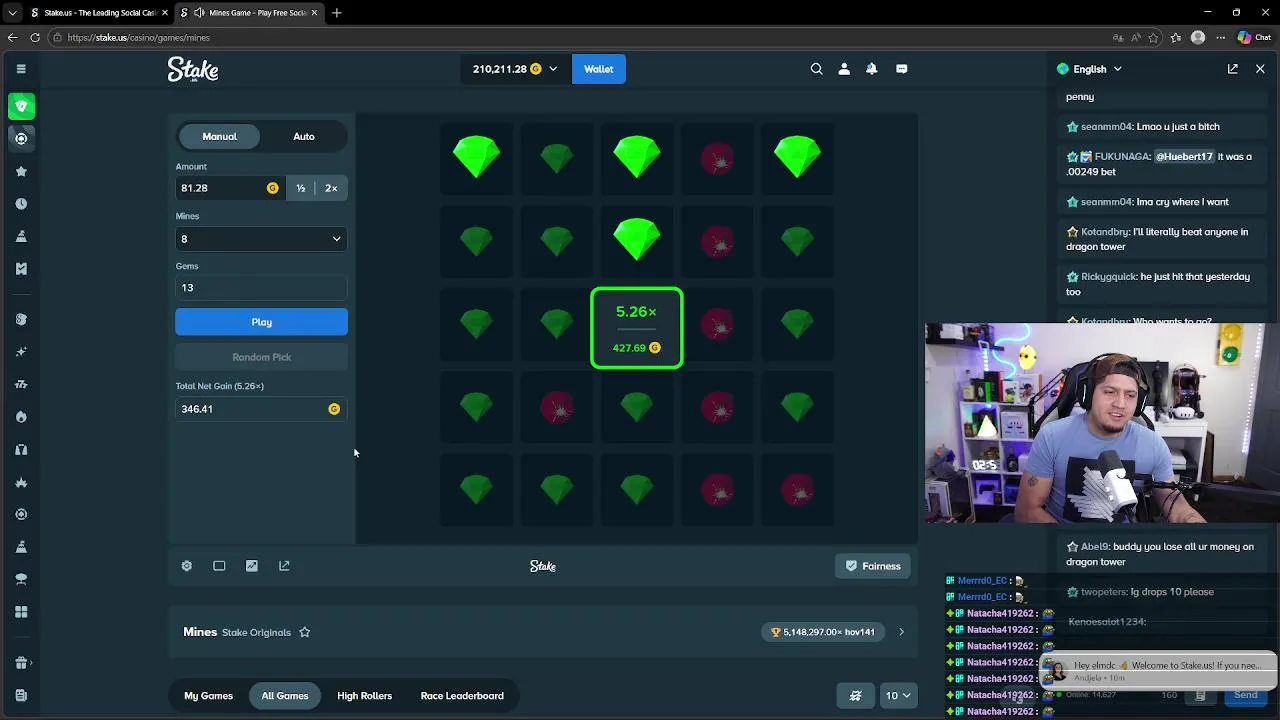Click the Gems field showing 13

[x=261, y=287]
